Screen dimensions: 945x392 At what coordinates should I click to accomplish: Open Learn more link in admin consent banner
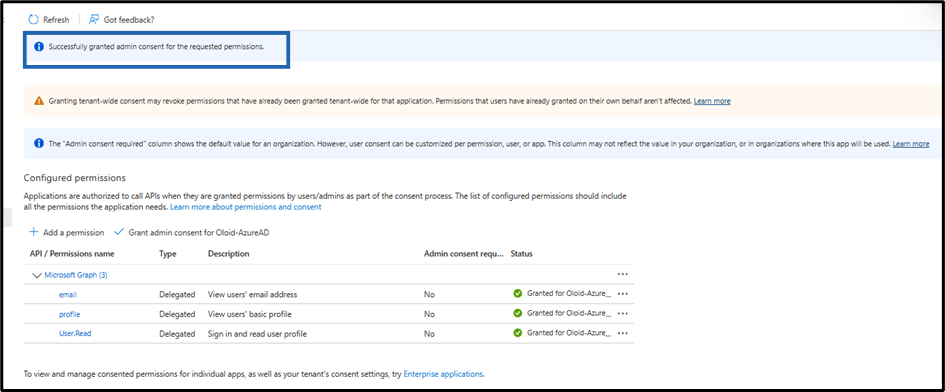click(x=911, y=144)
